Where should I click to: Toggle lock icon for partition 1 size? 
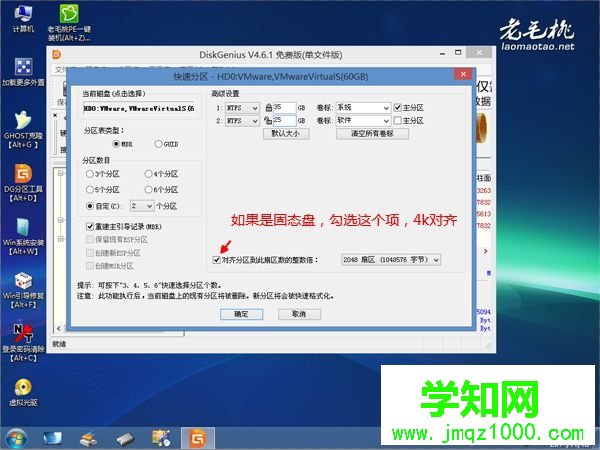pyautogui.click(x=269, y=108)
